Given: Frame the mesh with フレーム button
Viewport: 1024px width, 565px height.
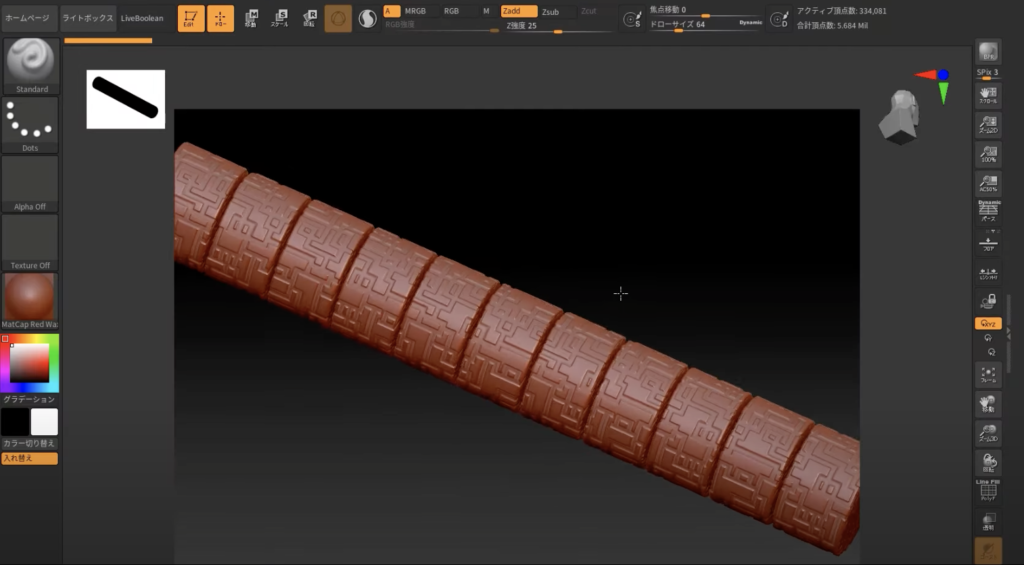Looking at the screenshot, I should 988,375.
